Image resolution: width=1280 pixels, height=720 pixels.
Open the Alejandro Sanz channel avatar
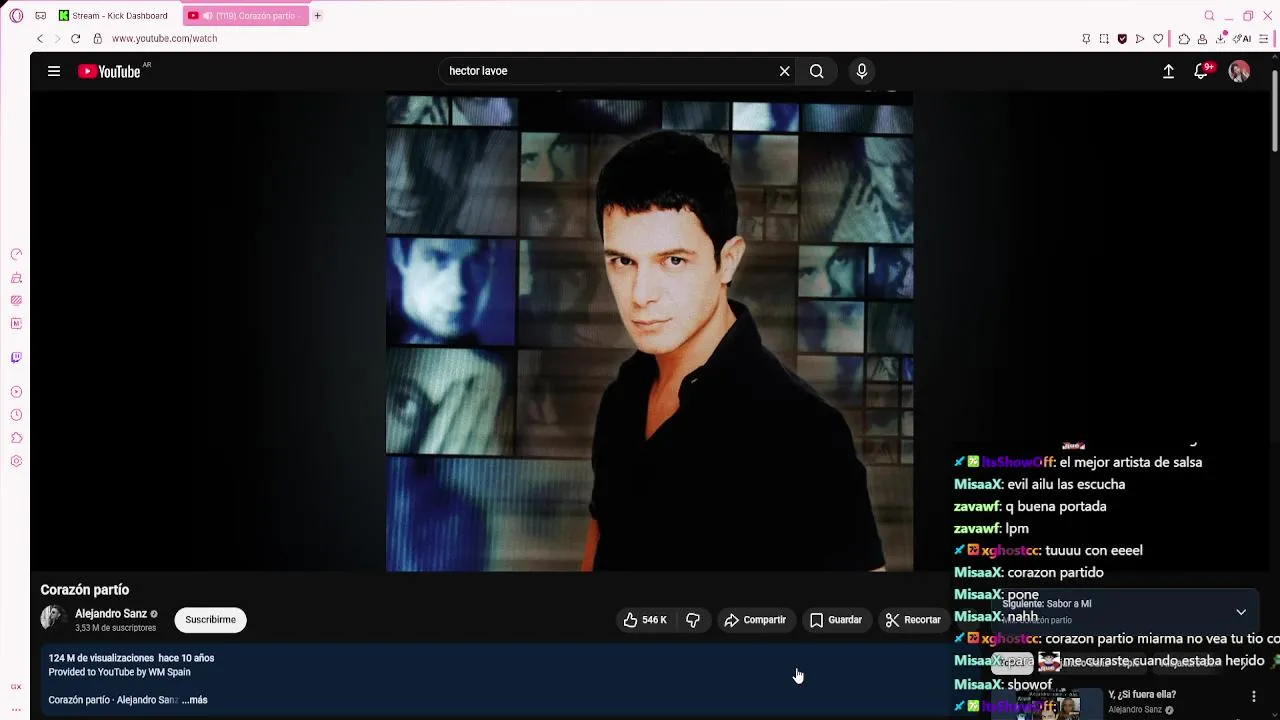(x=53, y=619)
